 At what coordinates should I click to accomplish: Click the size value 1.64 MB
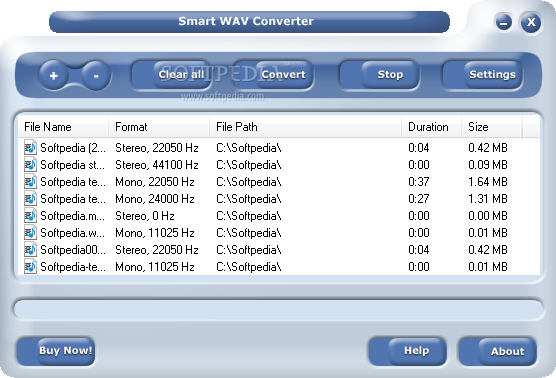(x=488, y=182)
